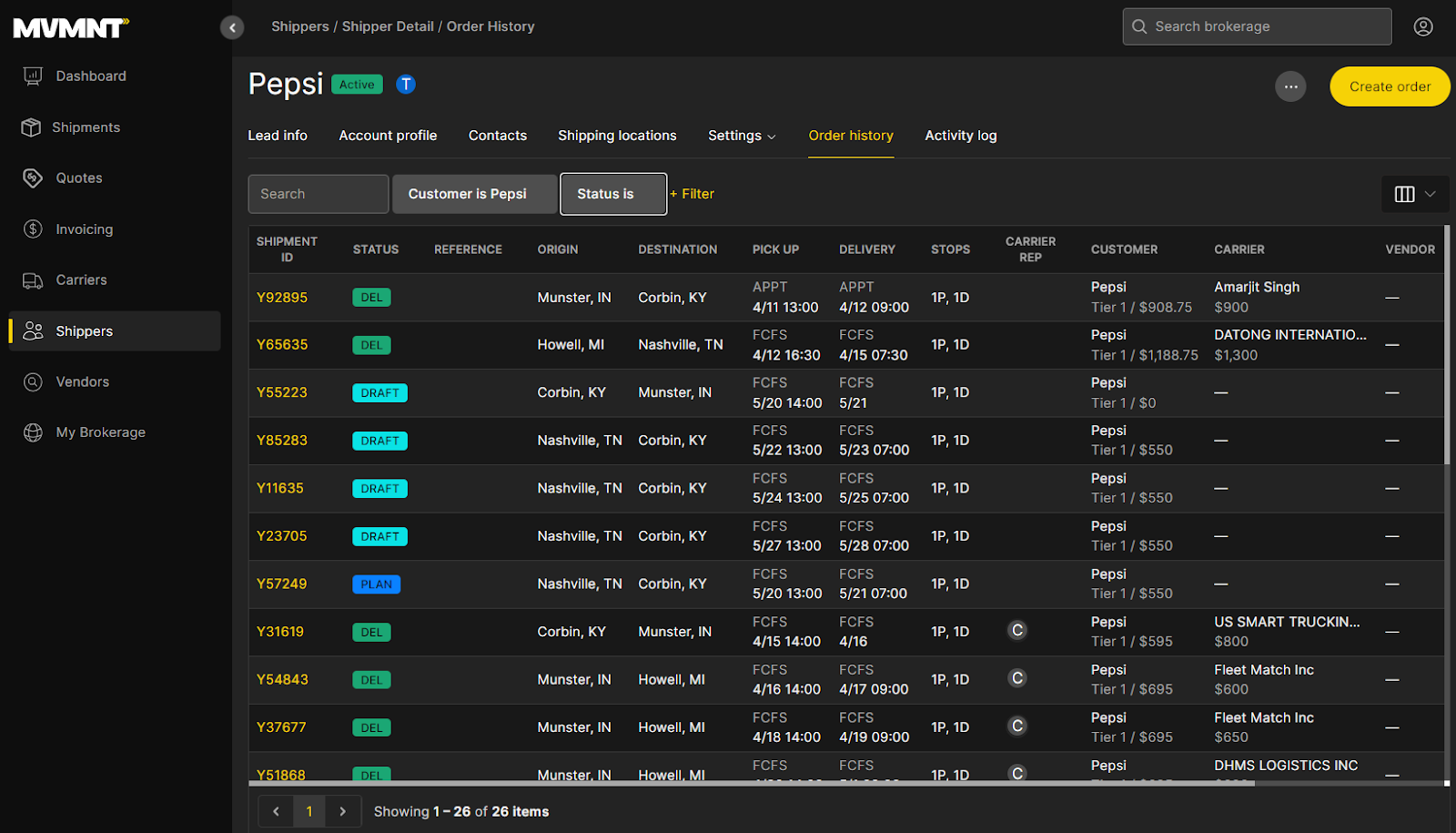Click the PICK UP column header
Viewport: 1456px width, 833px height.
775,249
